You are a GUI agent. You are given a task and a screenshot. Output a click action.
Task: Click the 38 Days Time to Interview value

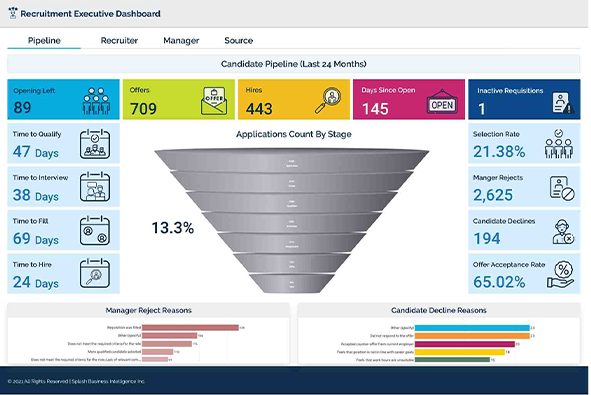(36, 195)
